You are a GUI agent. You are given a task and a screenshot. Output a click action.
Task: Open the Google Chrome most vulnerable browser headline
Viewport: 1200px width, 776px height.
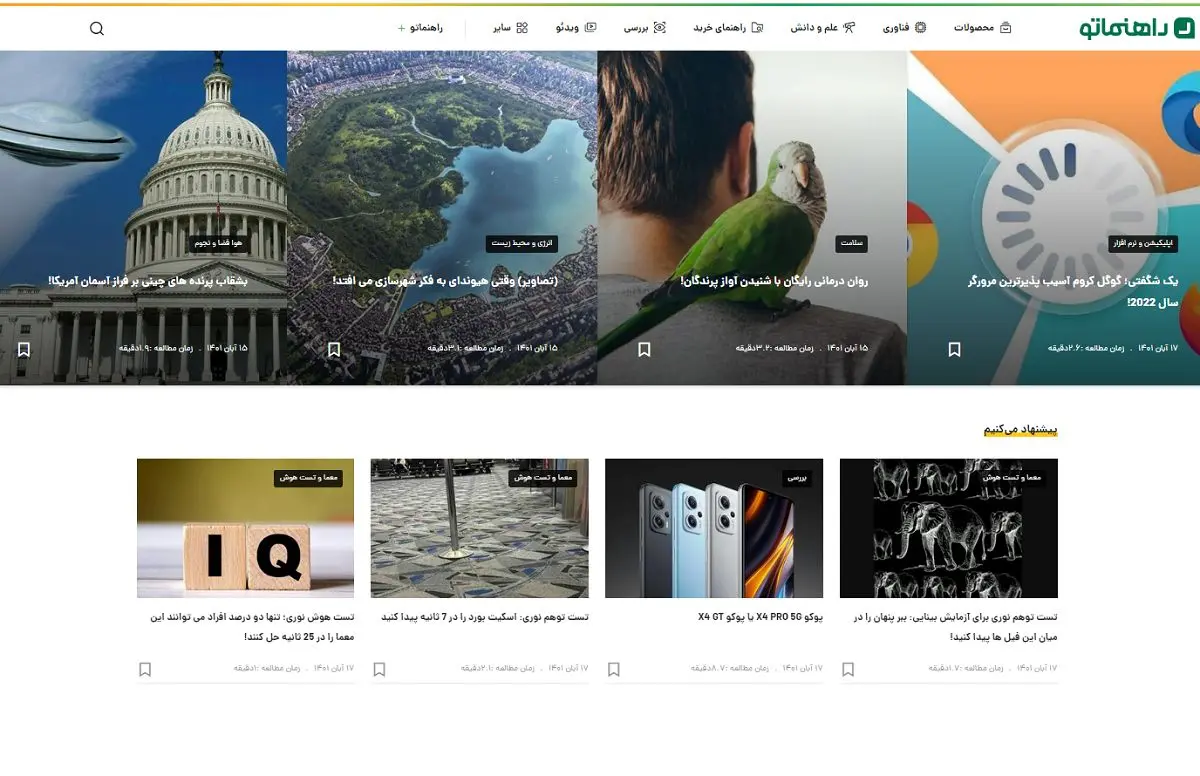[x=1073, y=291]
